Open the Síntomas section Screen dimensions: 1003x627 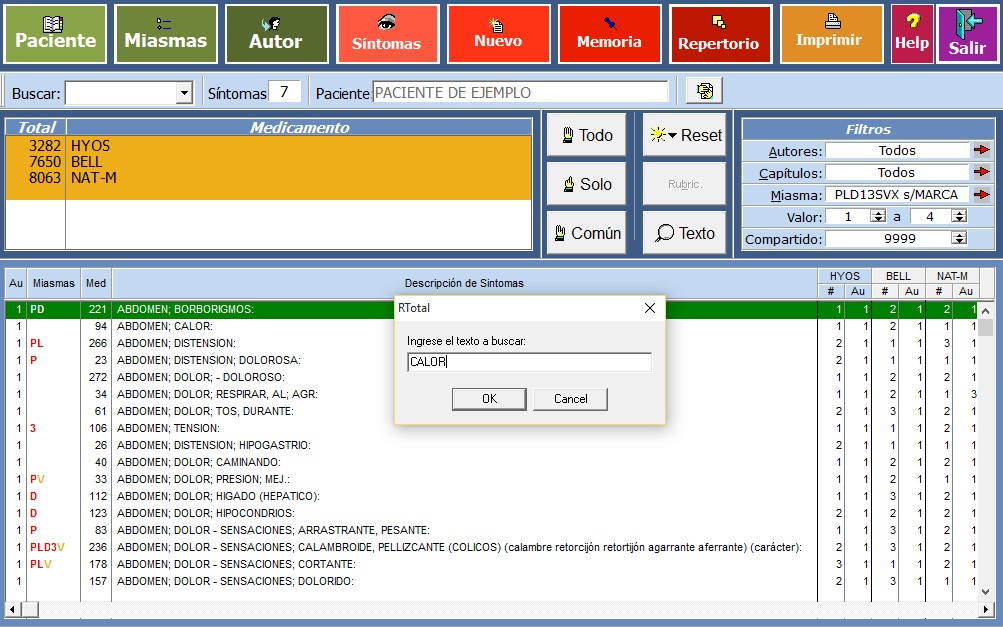[387, 34]
